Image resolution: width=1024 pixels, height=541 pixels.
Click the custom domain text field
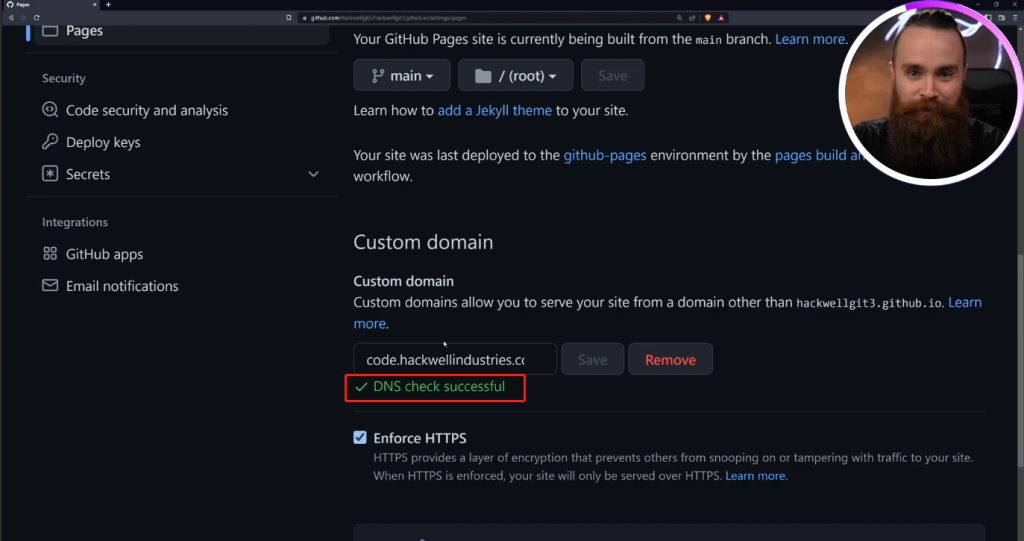454,360
